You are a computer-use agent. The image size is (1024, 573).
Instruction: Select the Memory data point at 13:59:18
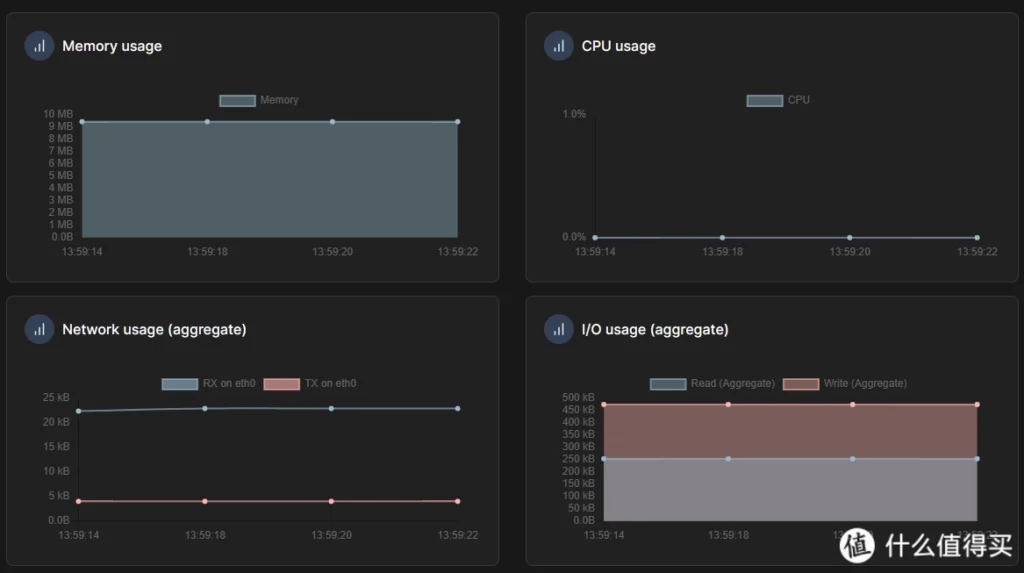[207, 122]
